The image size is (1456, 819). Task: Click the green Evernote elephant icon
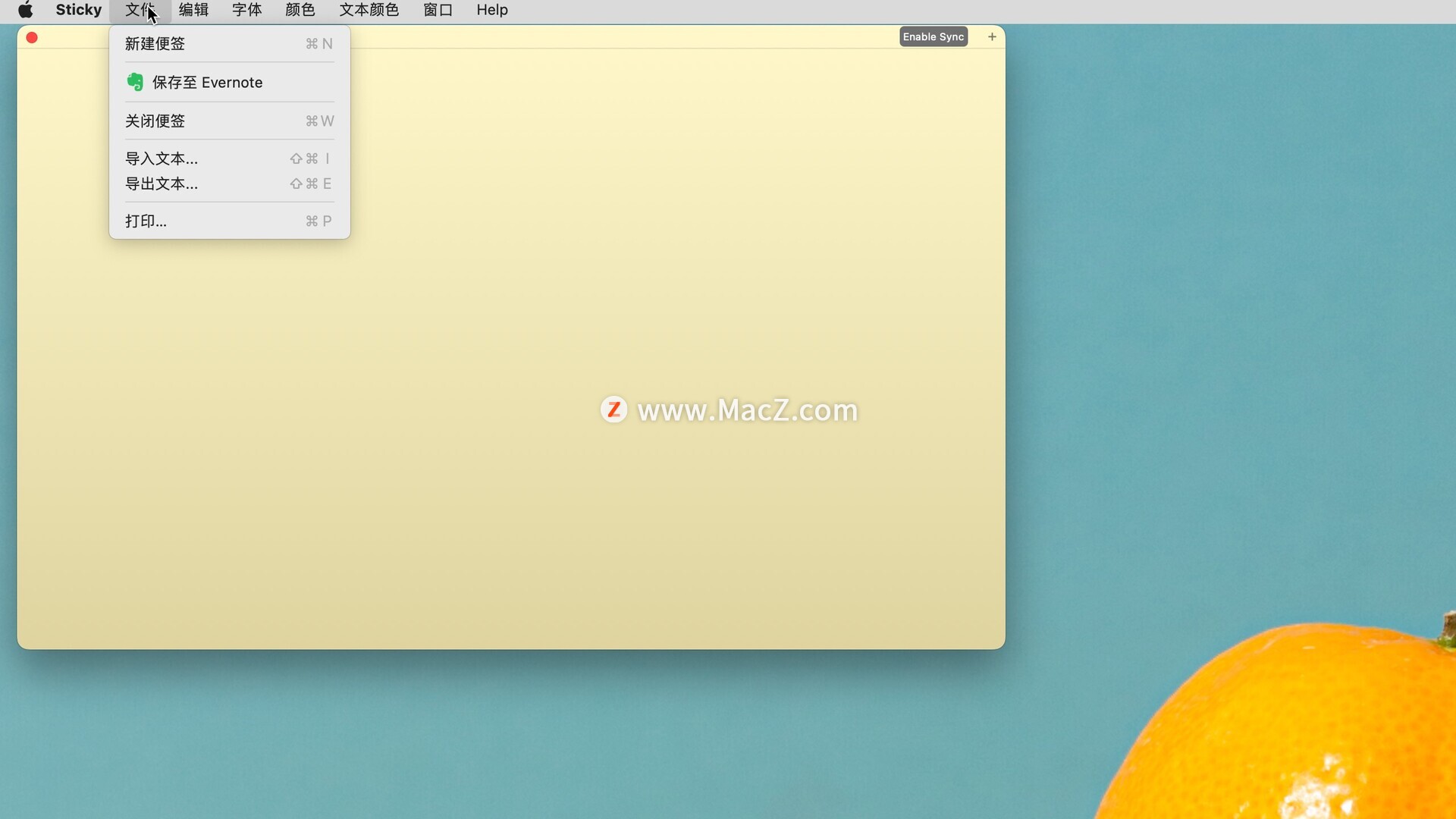(135, 82)
